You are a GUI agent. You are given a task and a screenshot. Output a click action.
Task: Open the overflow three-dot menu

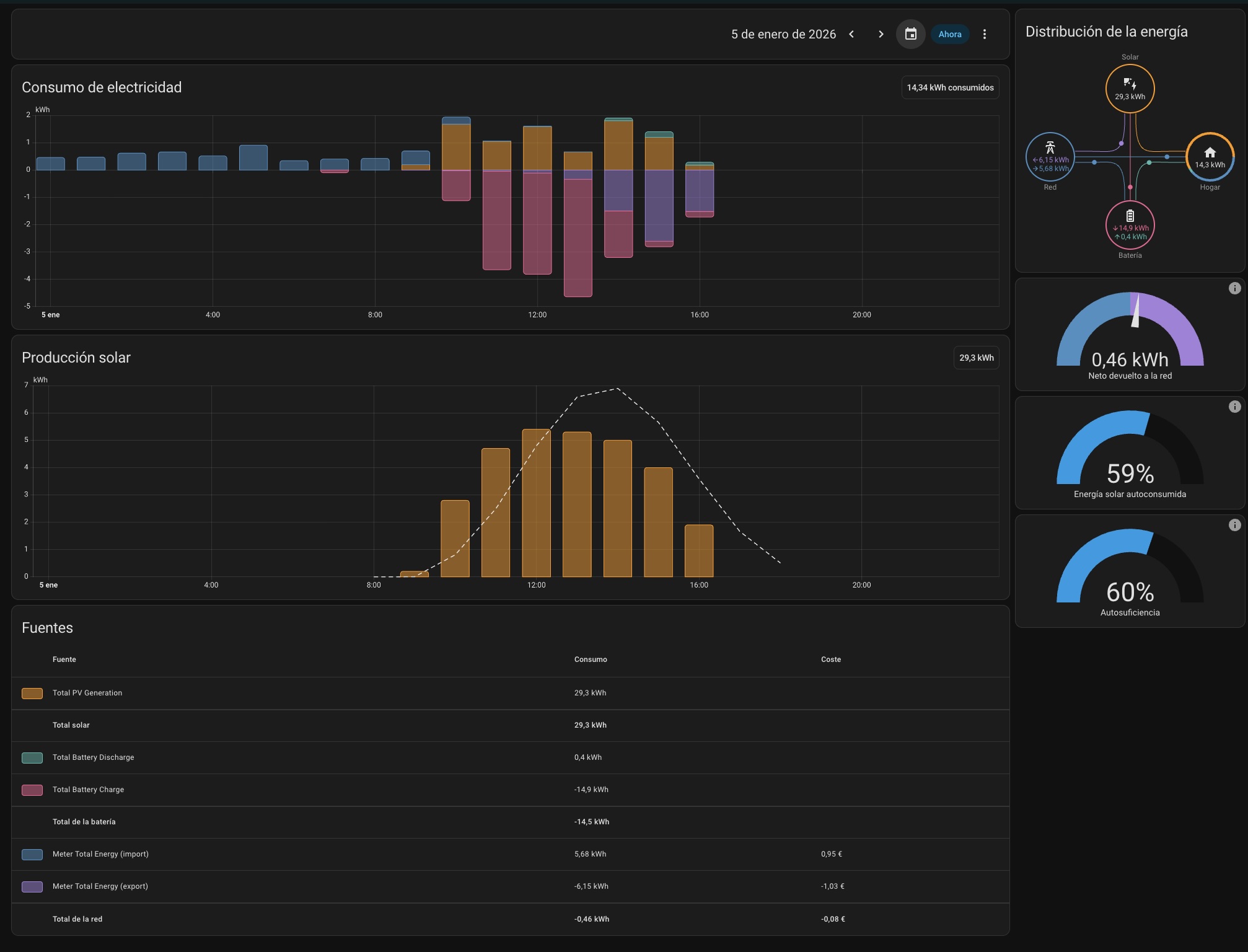click(x=984, y=34)
